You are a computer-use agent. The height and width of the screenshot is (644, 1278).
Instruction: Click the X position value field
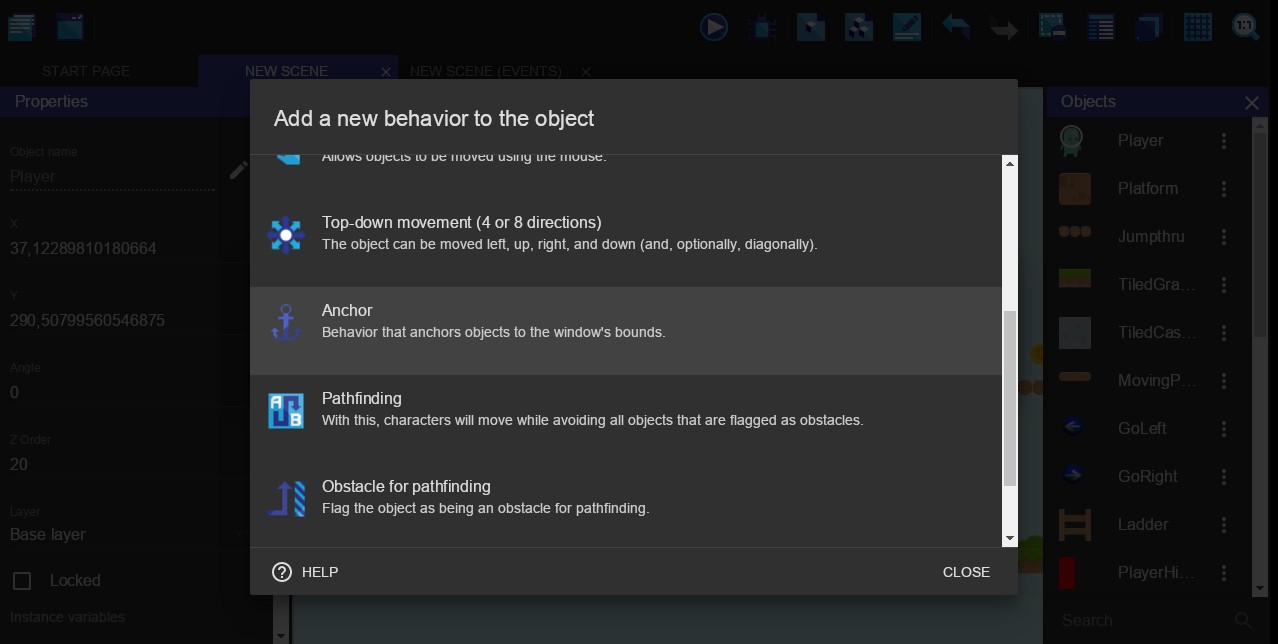point(126,249)
